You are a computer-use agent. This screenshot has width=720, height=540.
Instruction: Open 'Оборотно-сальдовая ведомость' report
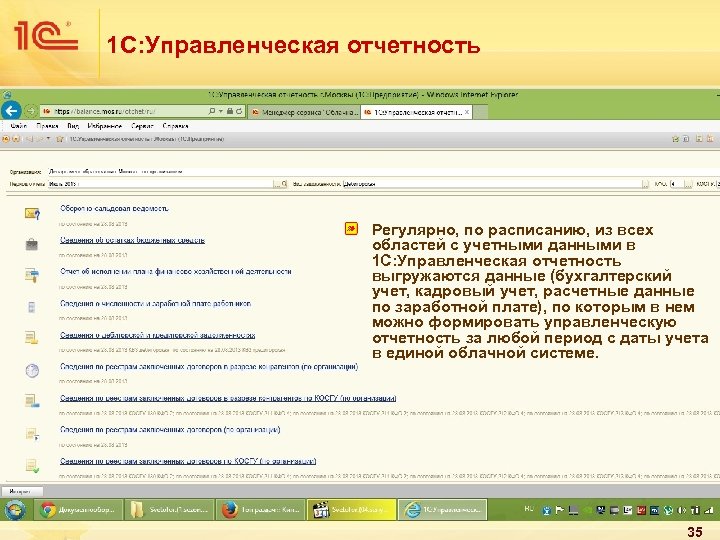coord(114,208)
